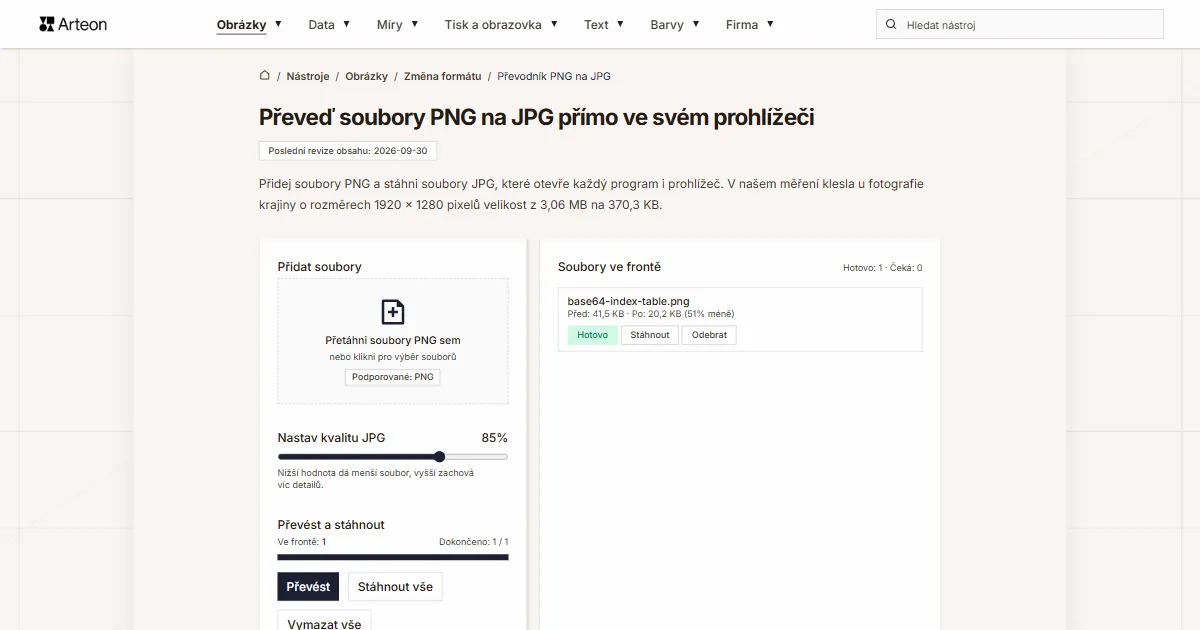This screenshot has height=630, width=1200.
Task: Click the Hledat nástroj search field
Action: [x=1020, y=25]
